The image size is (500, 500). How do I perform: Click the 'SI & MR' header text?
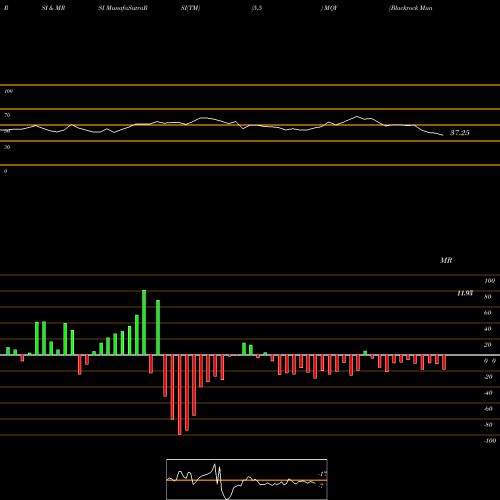click(x=53, y=8)
